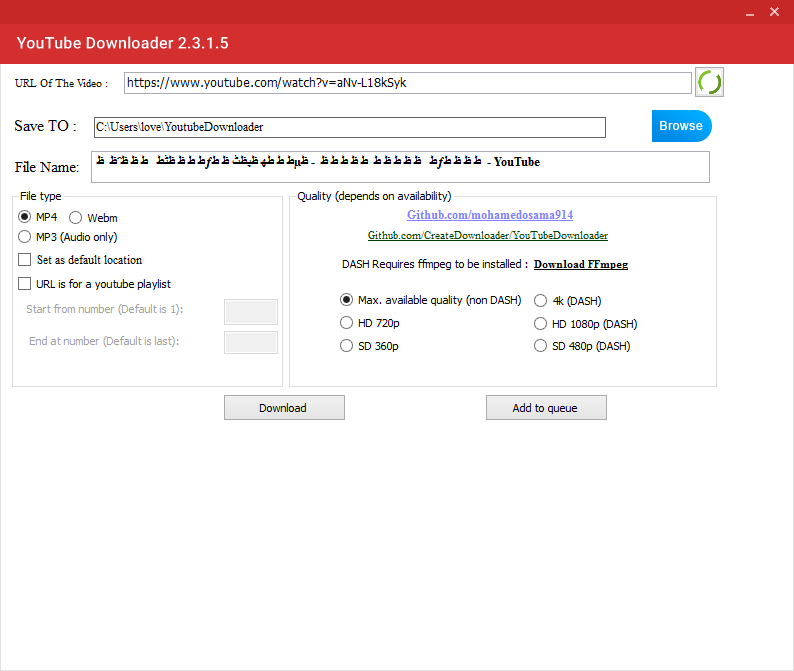Click the YouTube Downloader 2.3.1.5 title text
Screen dimensions: 794x671
click(x=123, y=43)
